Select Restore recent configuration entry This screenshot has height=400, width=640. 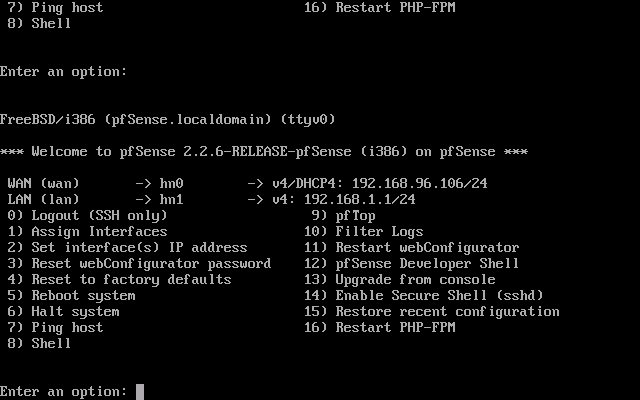click(x=431, y=312)
